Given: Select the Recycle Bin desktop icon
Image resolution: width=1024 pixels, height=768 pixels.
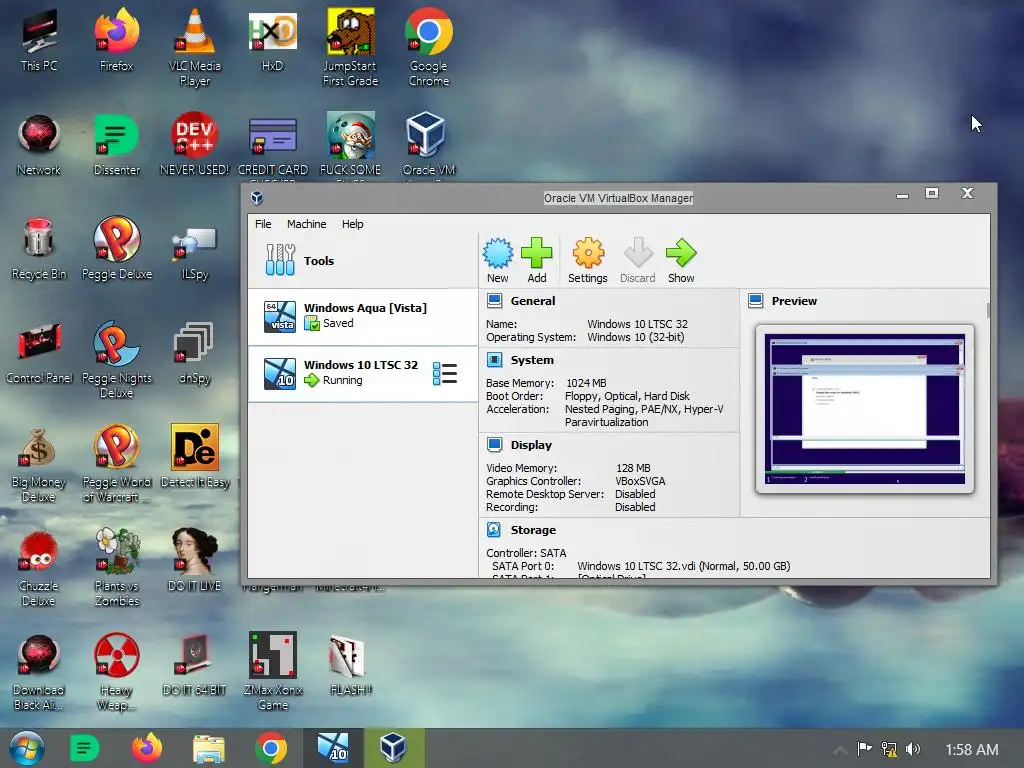Looking at the screenshot, I should click(x=39, y=249).
